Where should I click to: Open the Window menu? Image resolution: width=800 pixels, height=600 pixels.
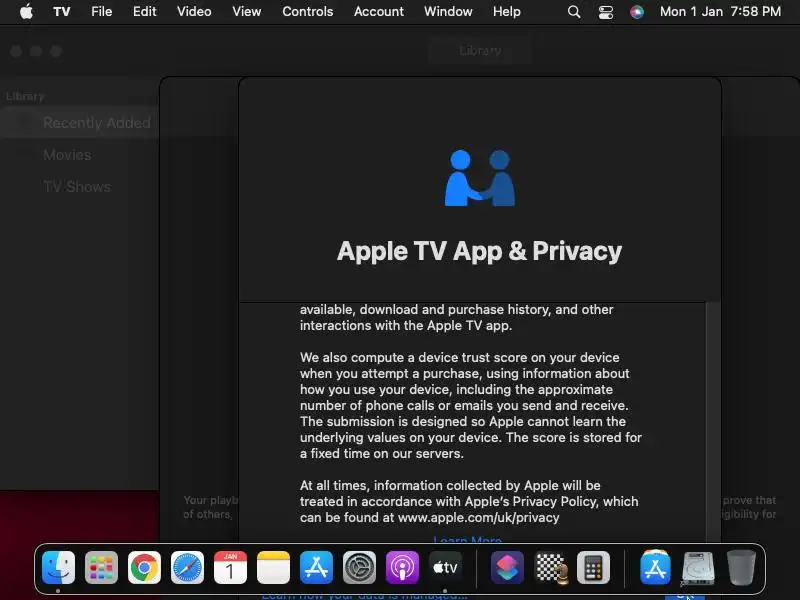point(448,11)
